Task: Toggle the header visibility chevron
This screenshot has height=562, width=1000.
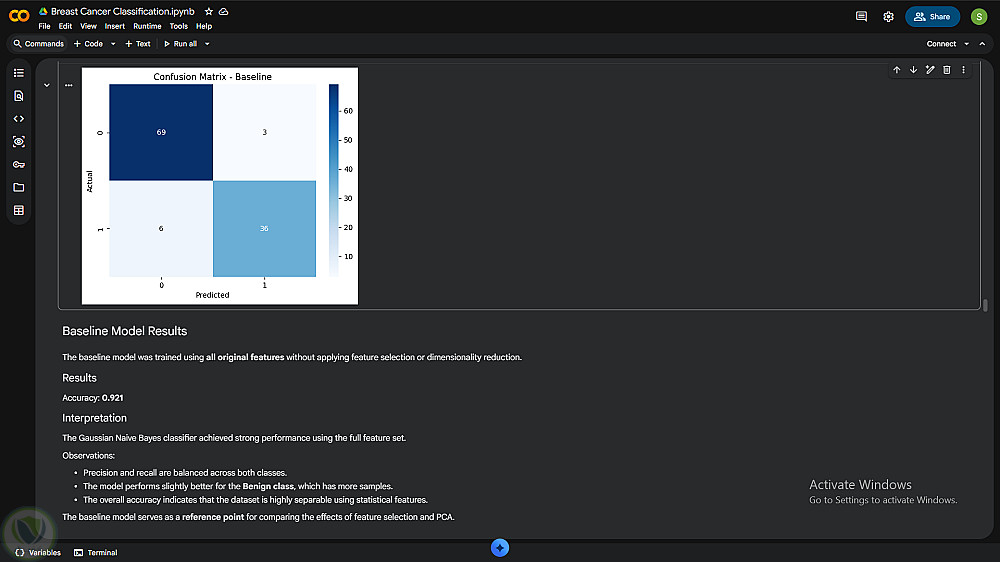Action: coord(982,44)
